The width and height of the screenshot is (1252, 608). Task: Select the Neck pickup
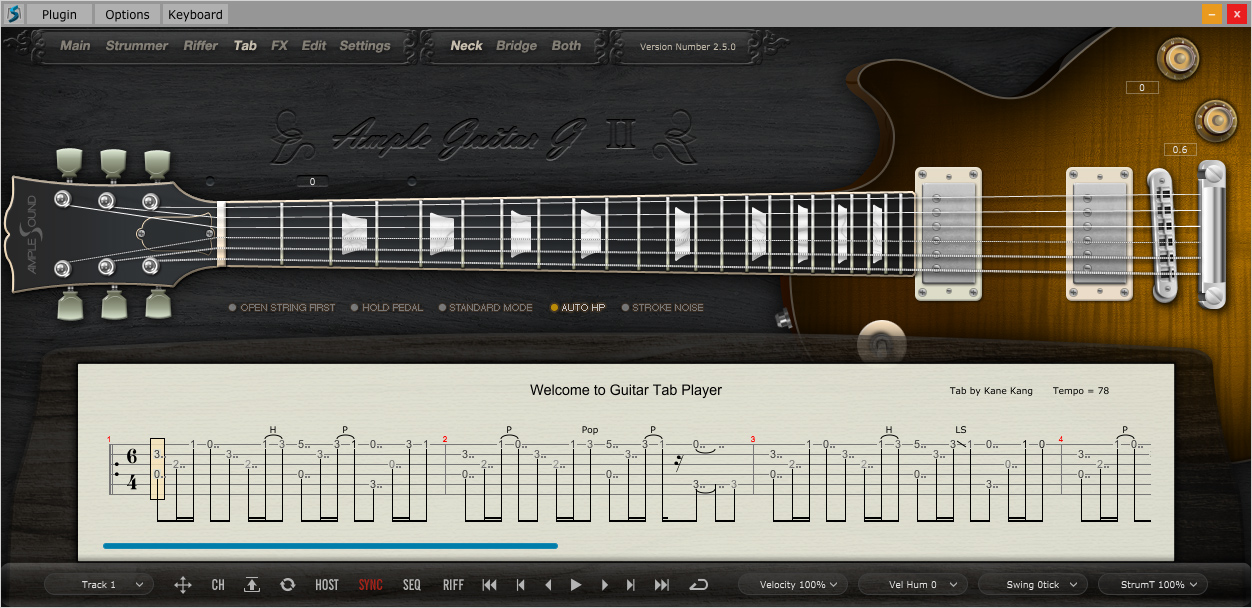point(466,46)
